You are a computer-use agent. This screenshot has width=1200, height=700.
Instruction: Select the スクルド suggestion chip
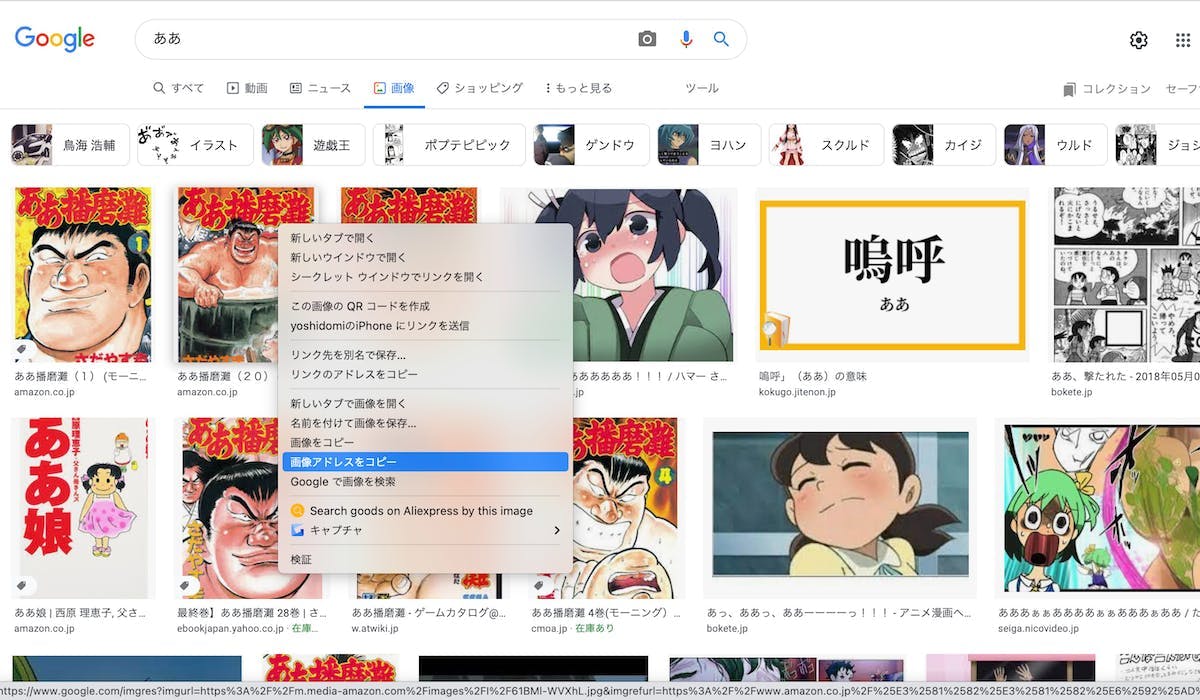click(x=826, y=145)
